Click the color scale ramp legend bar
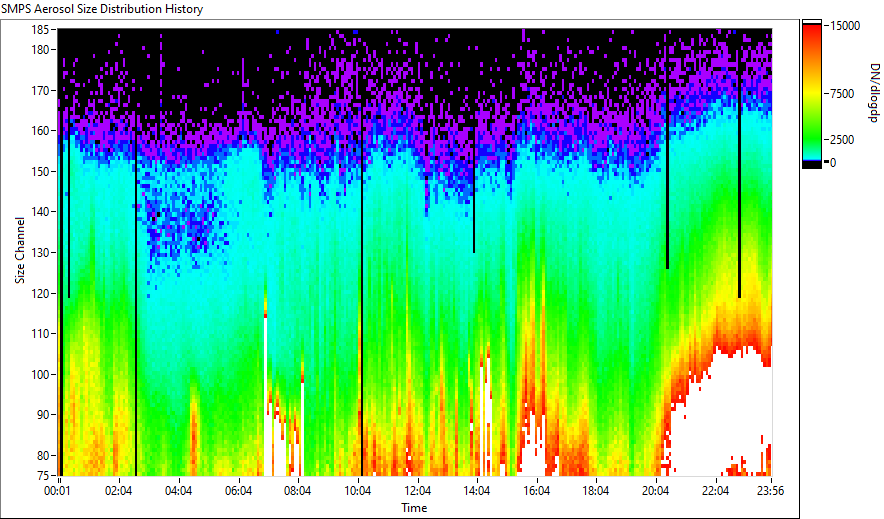 (x=812, y=94)
